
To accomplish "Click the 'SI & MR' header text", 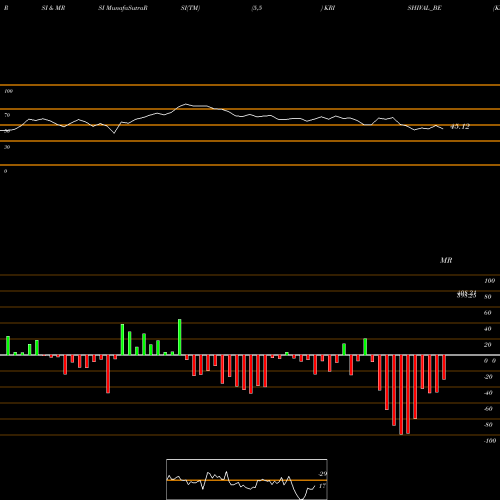I will pyautogui.click(x=53, y=8).
